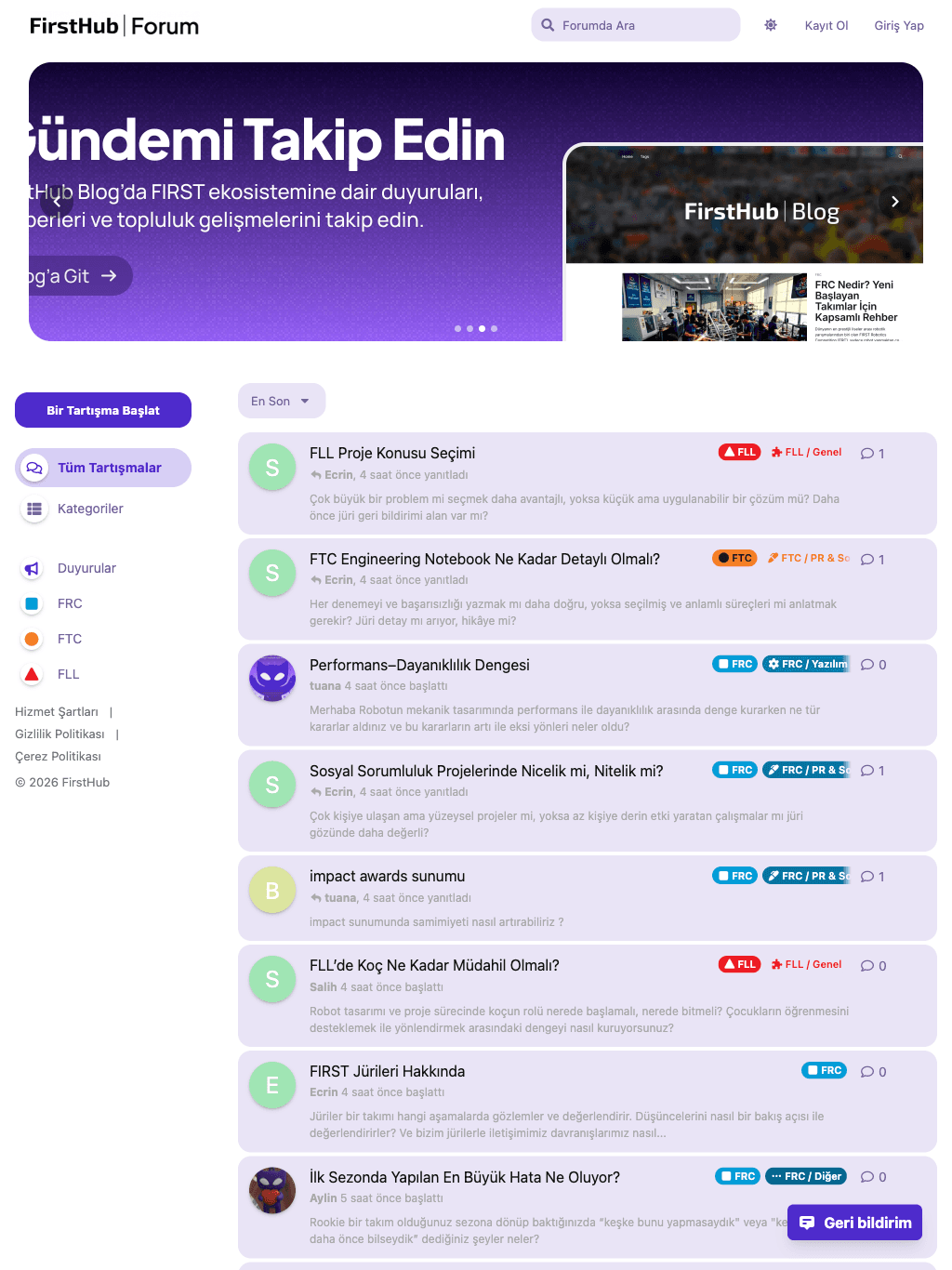Open the Geri bildirim feedback button
952x1270 pixels.
[x=855, y=1223]
